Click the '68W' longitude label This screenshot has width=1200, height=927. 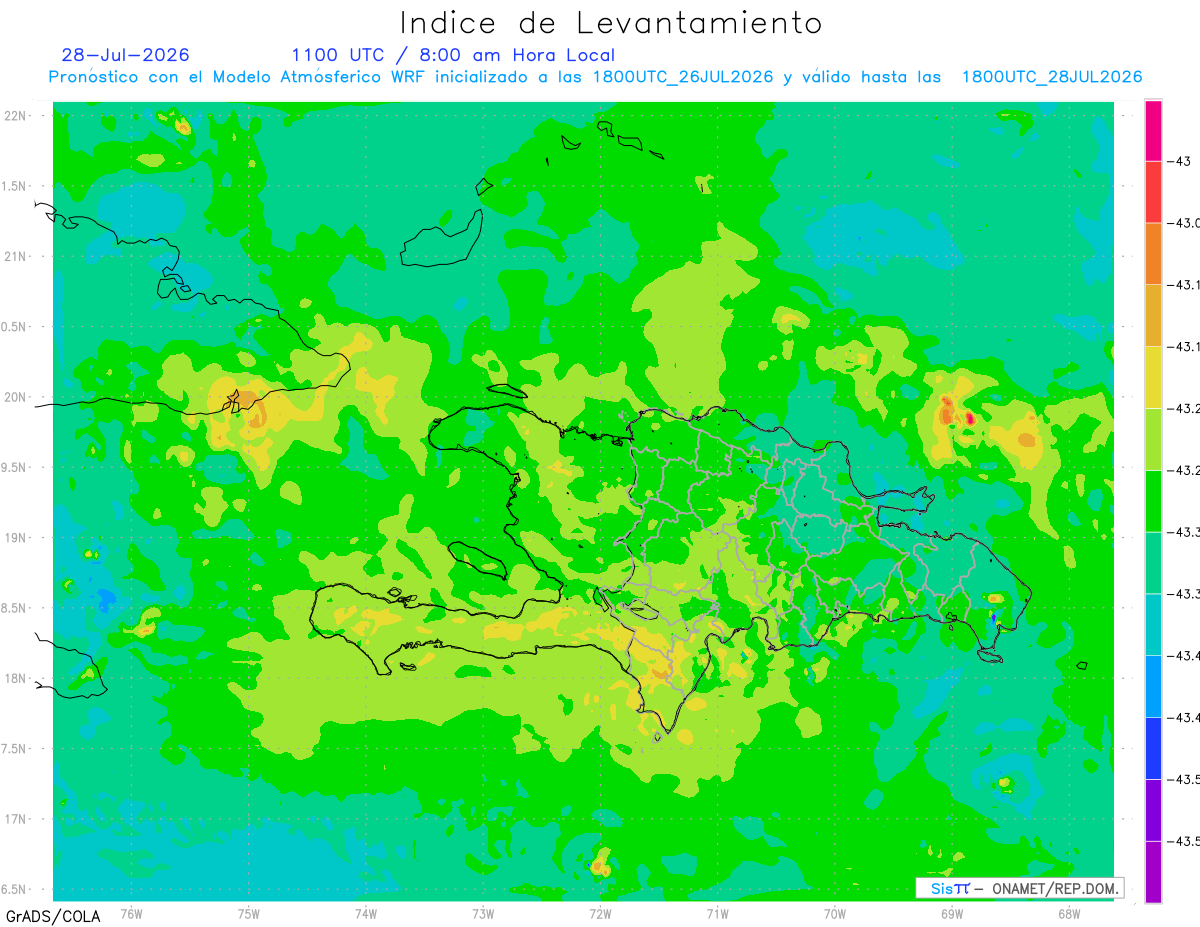click(x=1069, y=914)
